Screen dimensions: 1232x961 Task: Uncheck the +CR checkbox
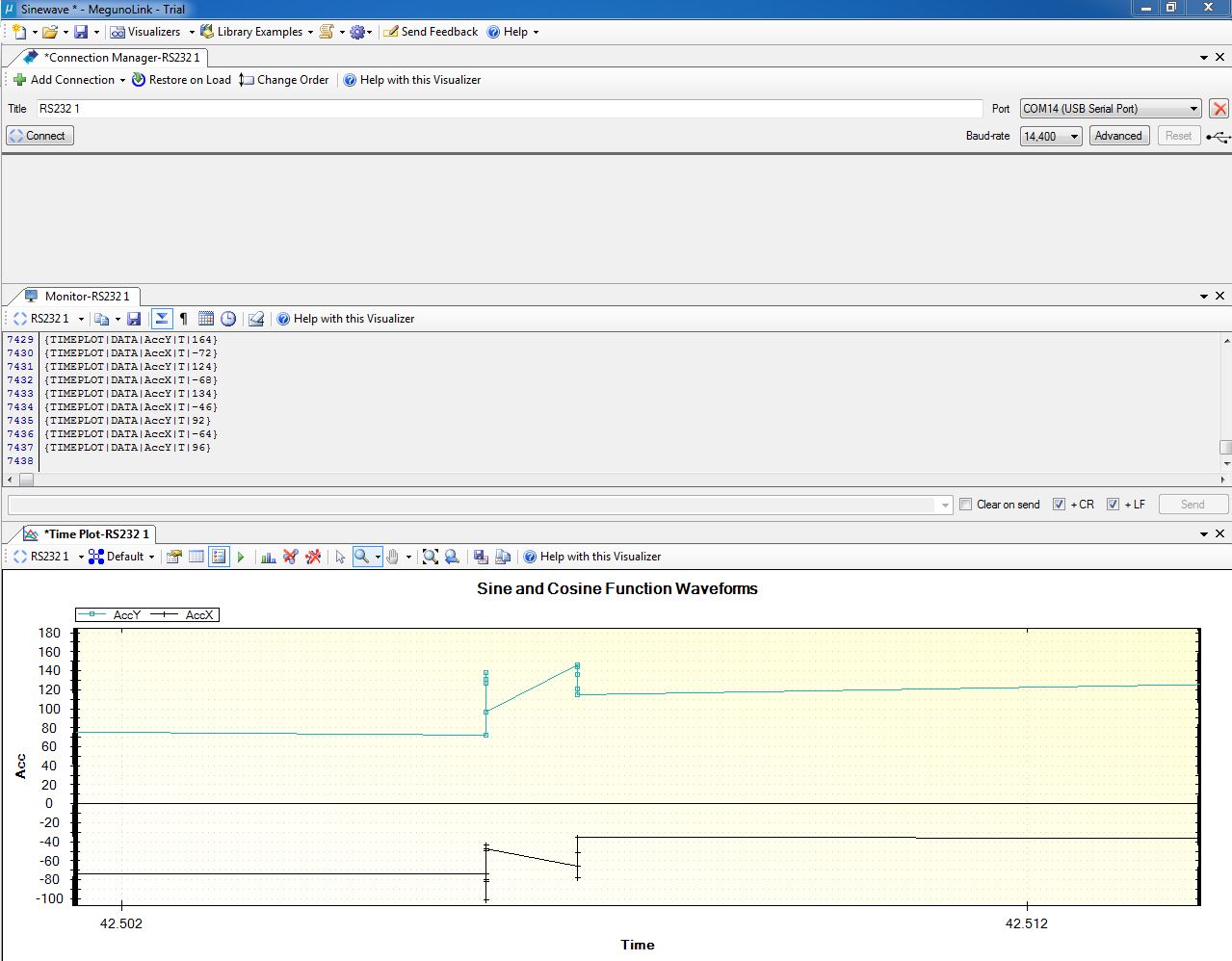pyautogui.click(x=1059, y=505)
